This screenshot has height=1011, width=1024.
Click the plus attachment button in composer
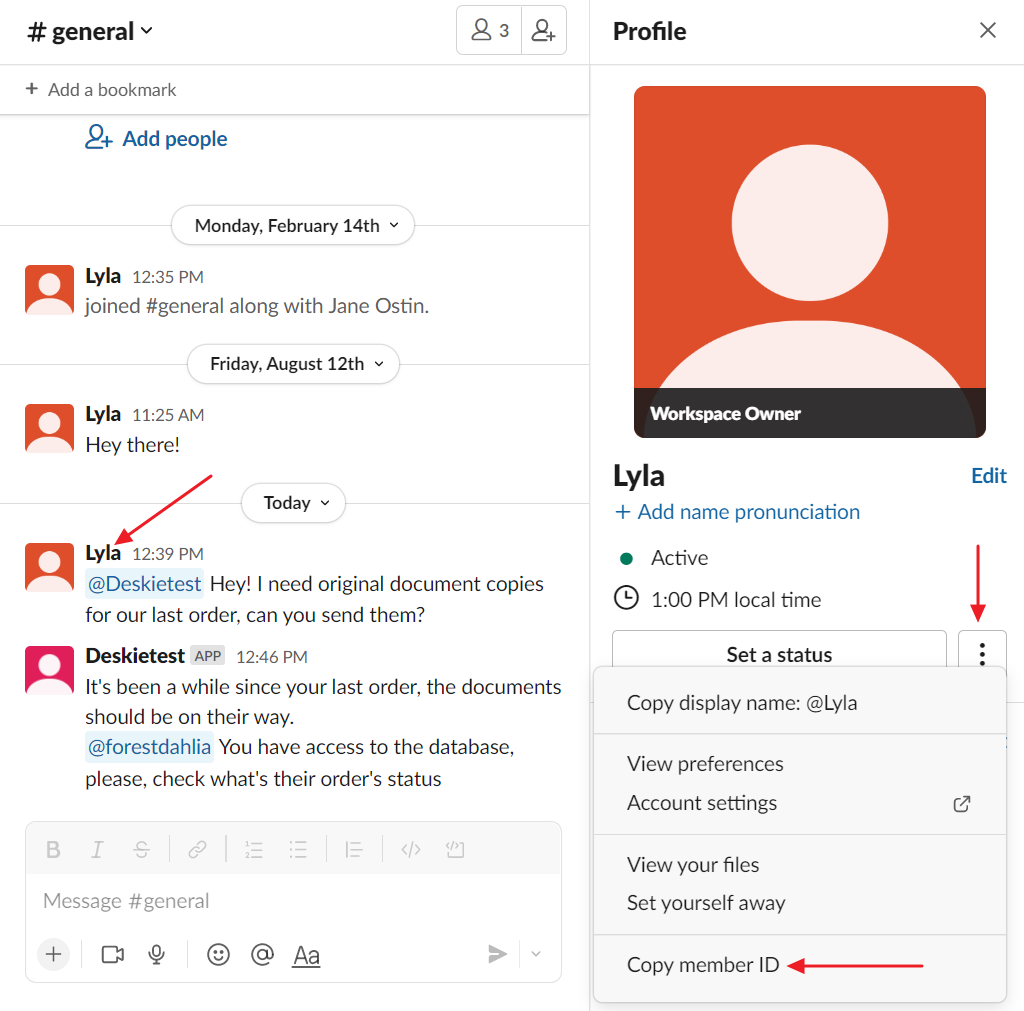(x=54, y=955)
